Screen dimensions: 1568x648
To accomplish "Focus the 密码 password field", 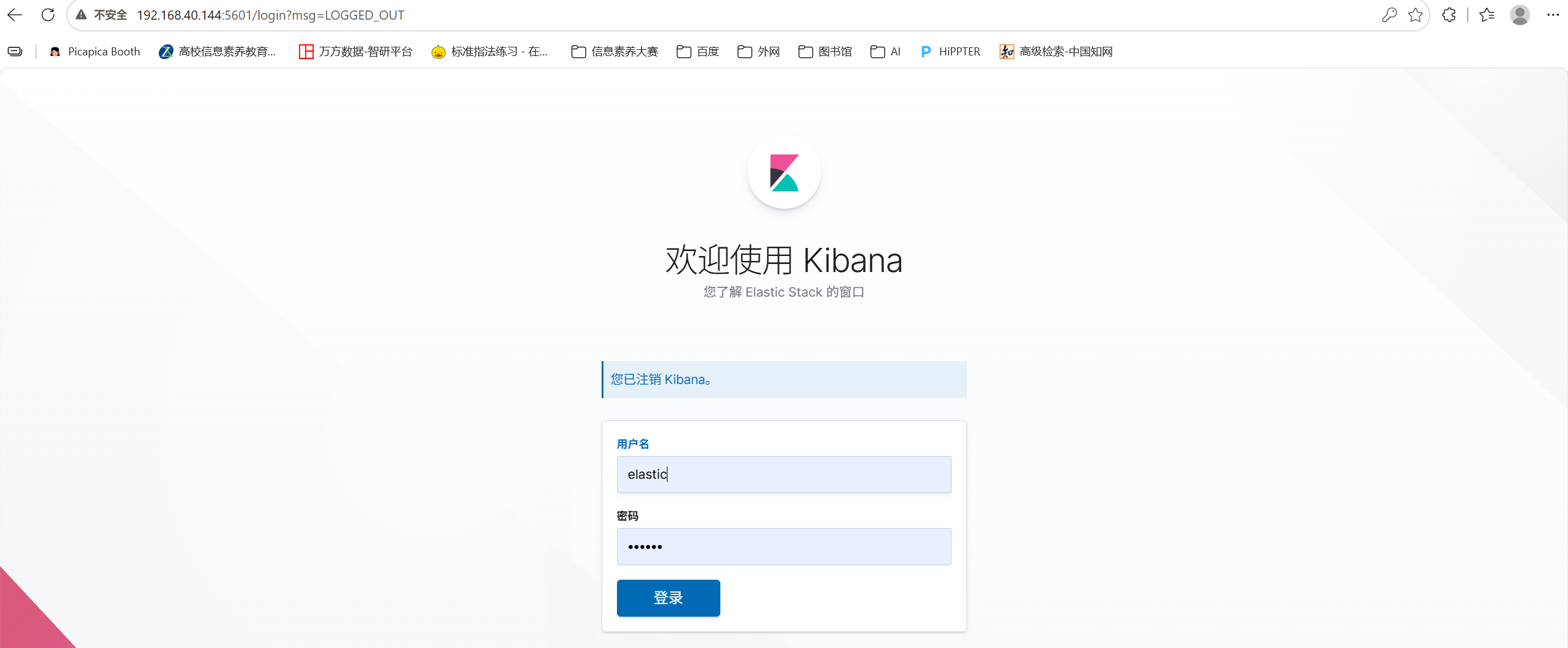I will [x=784, y=546].
